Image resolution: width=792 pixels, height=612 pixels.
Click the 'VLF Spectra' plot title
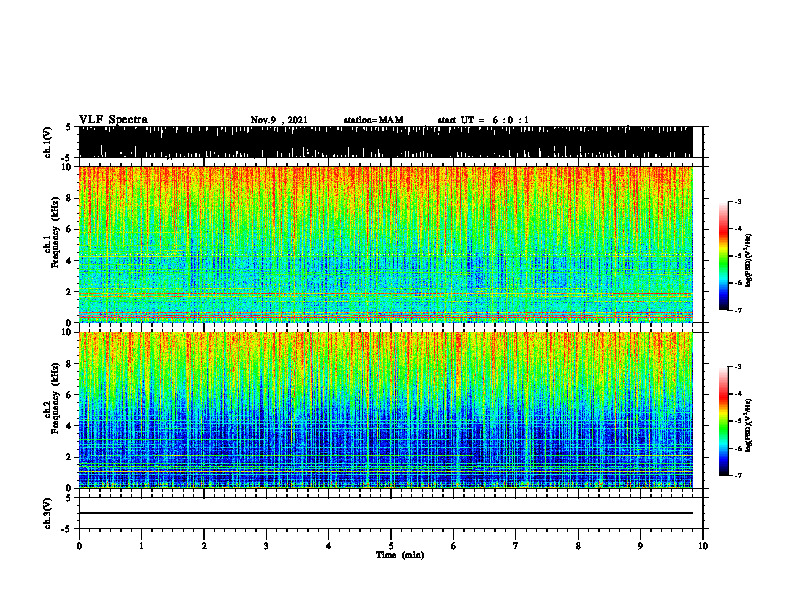point(113,120)
